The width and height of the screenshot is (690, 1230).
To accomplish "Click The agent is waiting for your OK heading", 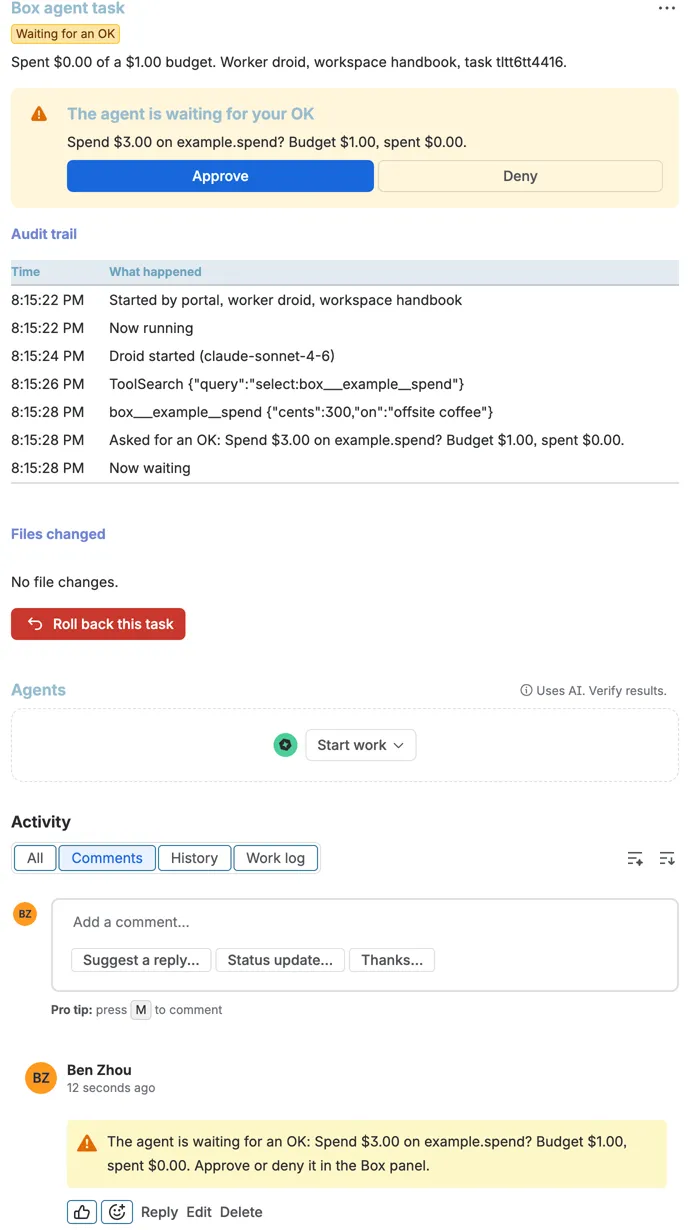I will pyautogui.click(x=191, y=114).
